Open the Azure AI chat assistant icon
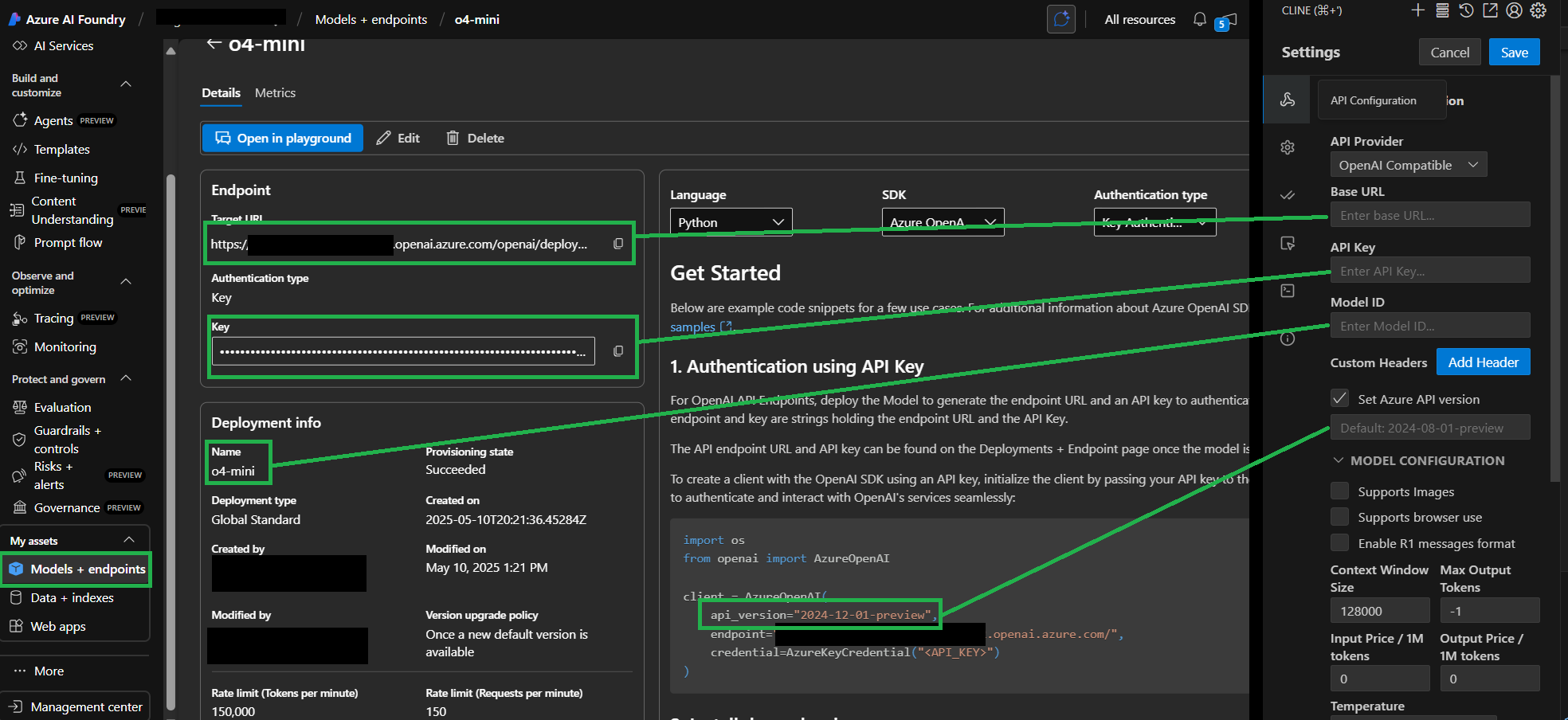 pyautogui.click(x=1061, y=19)
